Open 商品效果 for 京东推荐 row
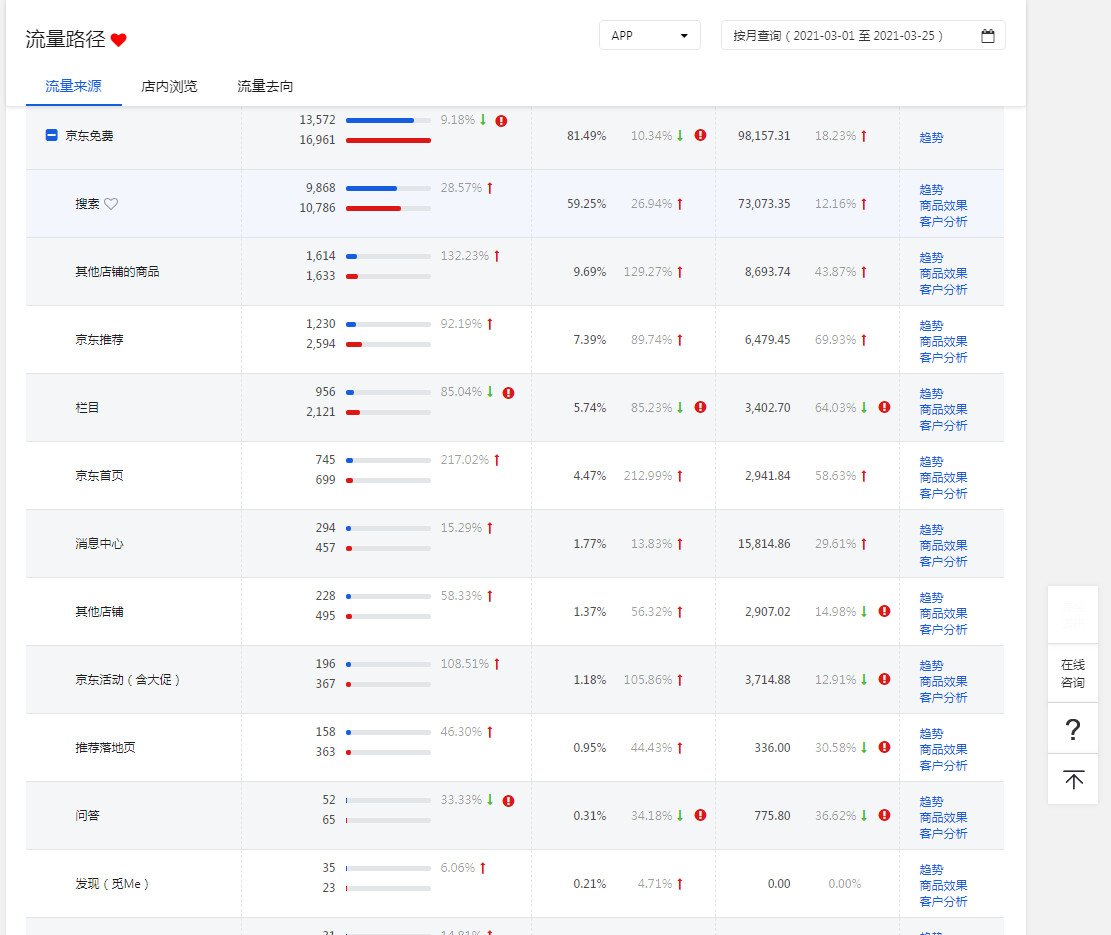Image resolution: width=1111 pixels, height=935 pixels. 943,341
